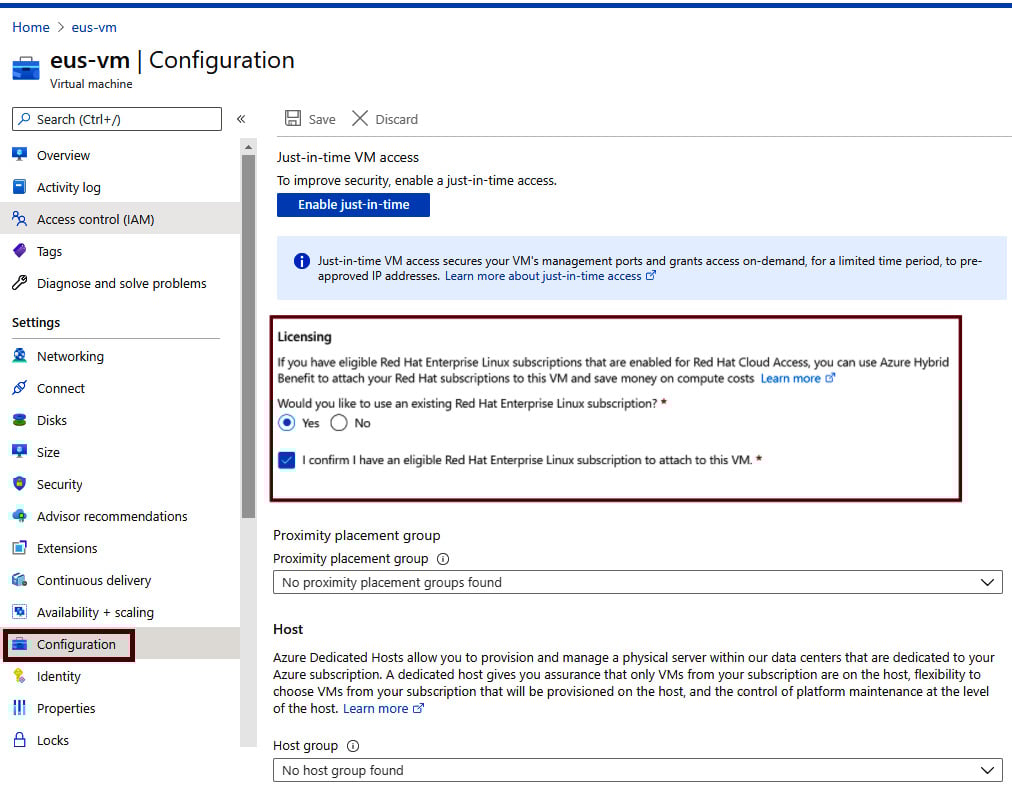Click the Size monitor icon
This screenshot has width=1012, height=785.
19,451
